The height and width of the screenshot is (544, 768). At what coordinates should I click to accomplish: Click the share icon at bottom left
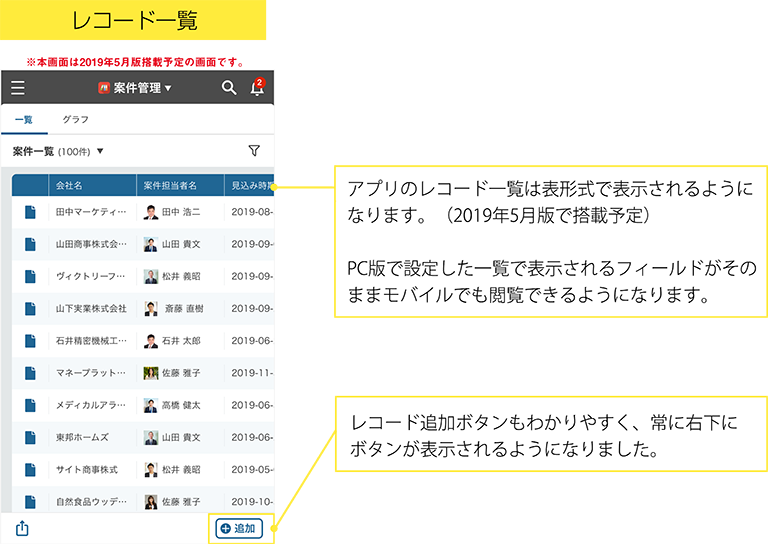tap(22, 528)
